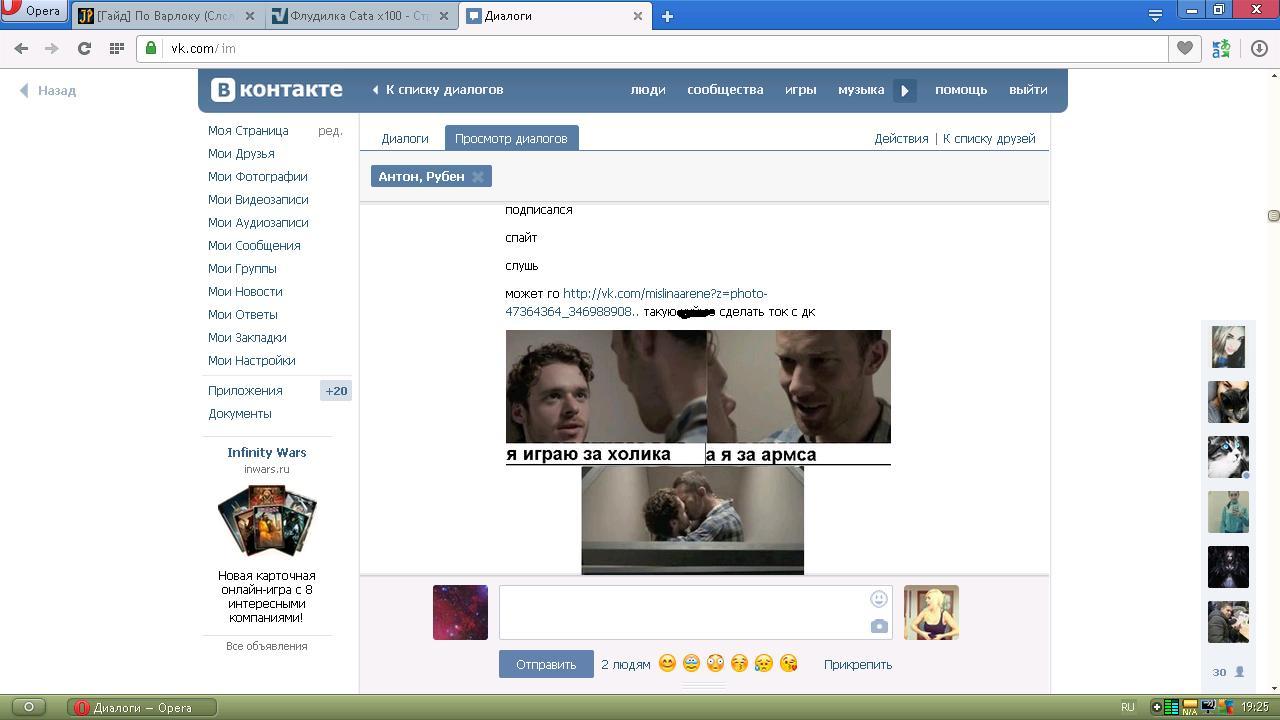Select the Диалоги browser tab
This screenshot has height=720, width=1280.
click(x=555, y=16)
